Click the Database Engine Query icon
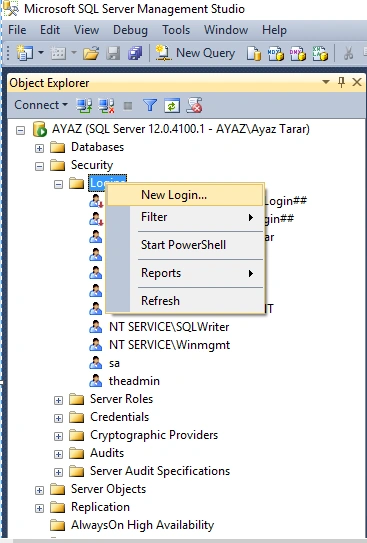 pyautogui.click(x=254, y=54)
